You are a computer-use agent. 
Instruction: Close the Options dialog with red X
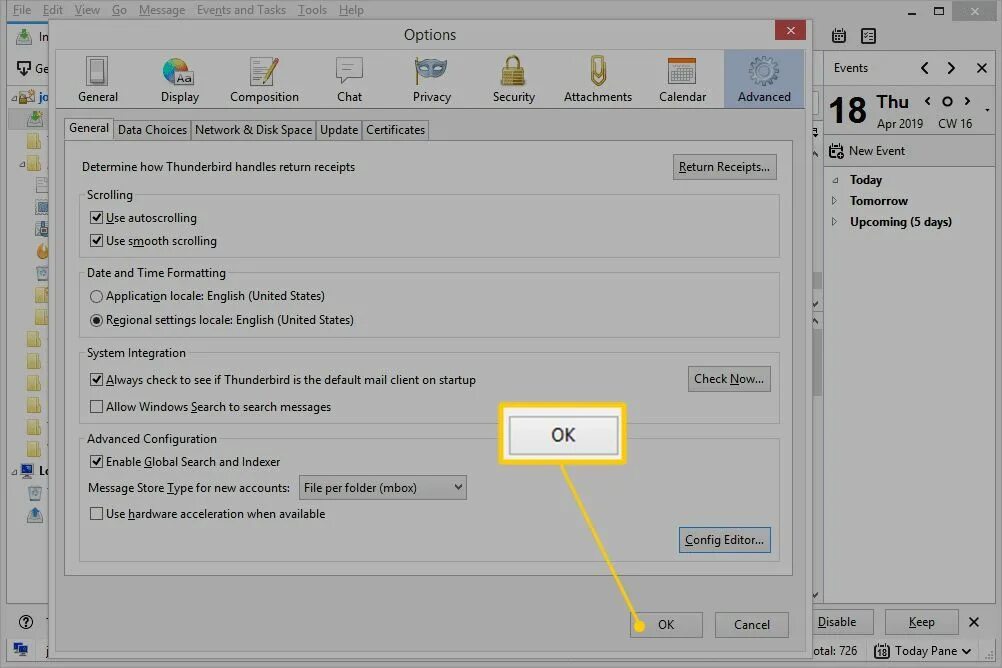pos(790,30)
